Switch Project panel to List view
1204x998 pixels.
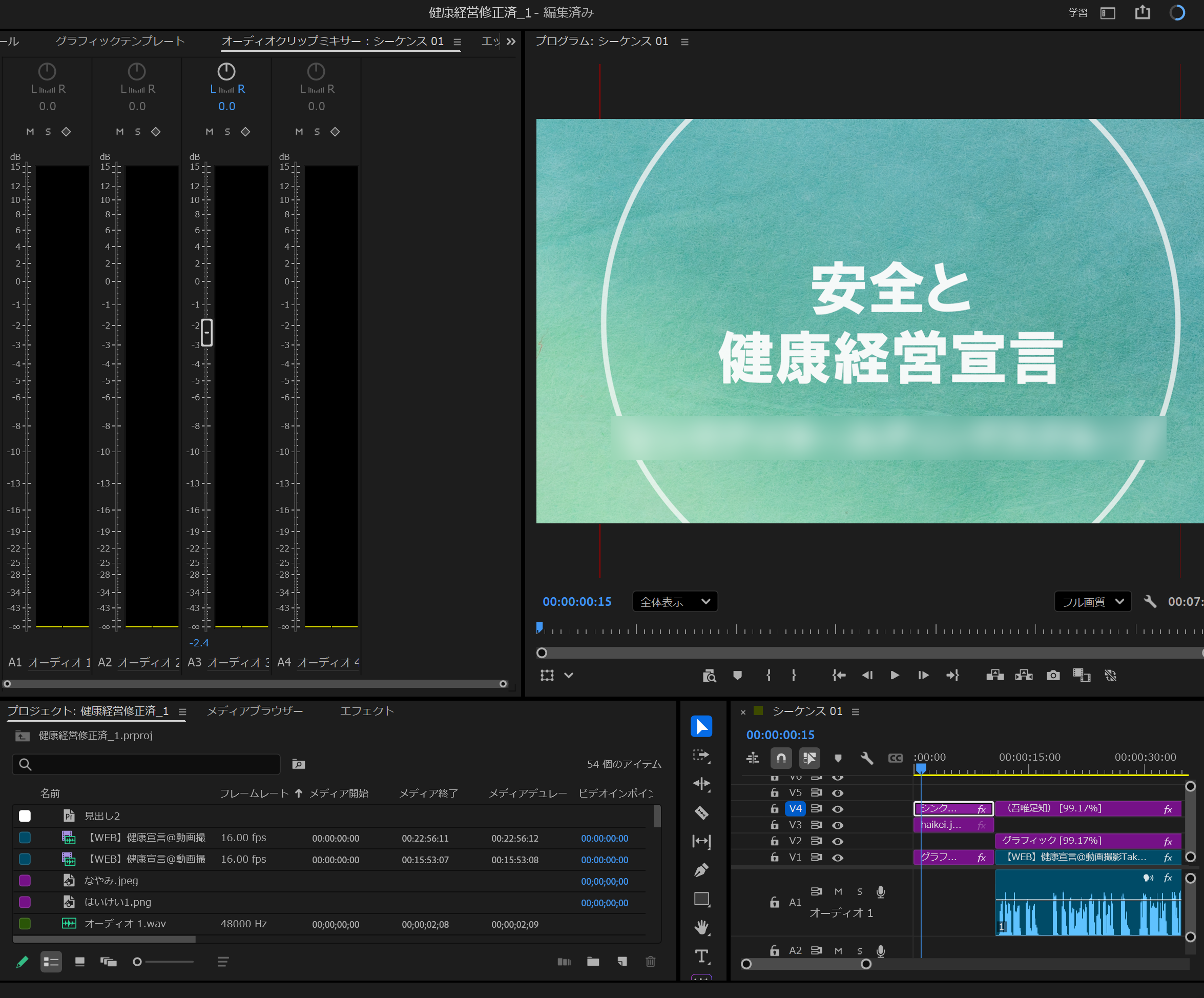[x=51, y=961]
